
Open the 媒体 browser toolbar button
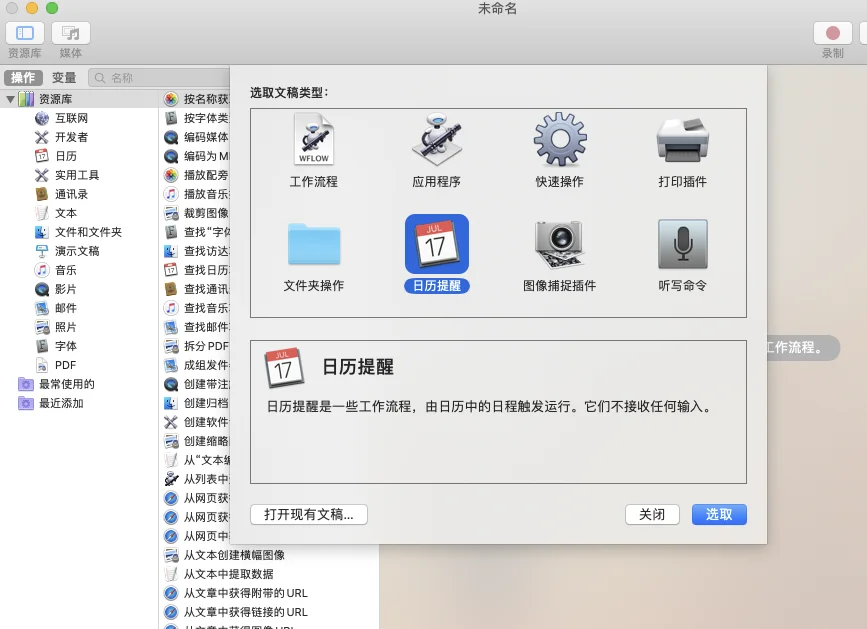point(71,33)
